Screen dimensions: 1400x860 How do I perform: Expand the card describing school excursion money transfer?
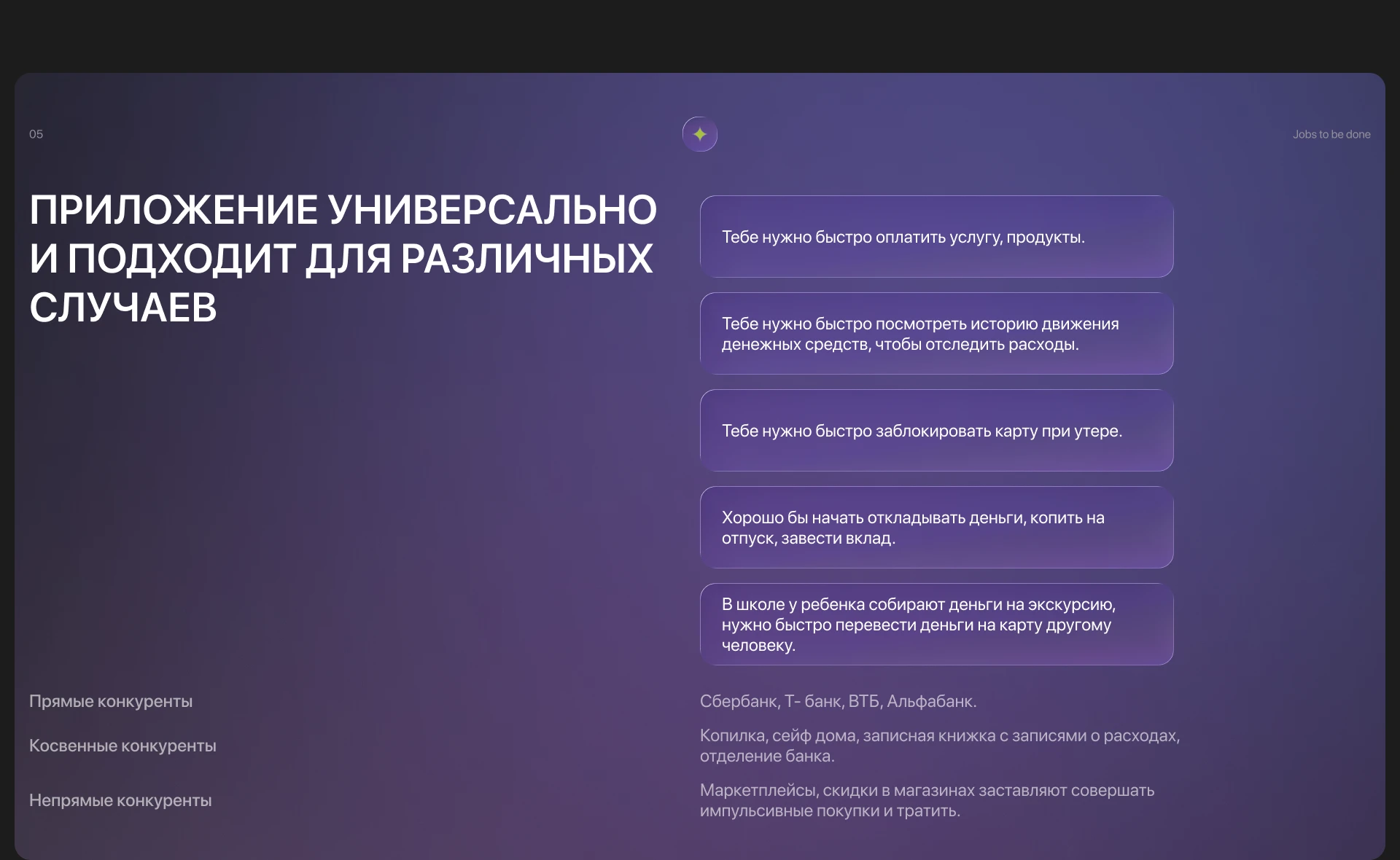tap(936, 625)
